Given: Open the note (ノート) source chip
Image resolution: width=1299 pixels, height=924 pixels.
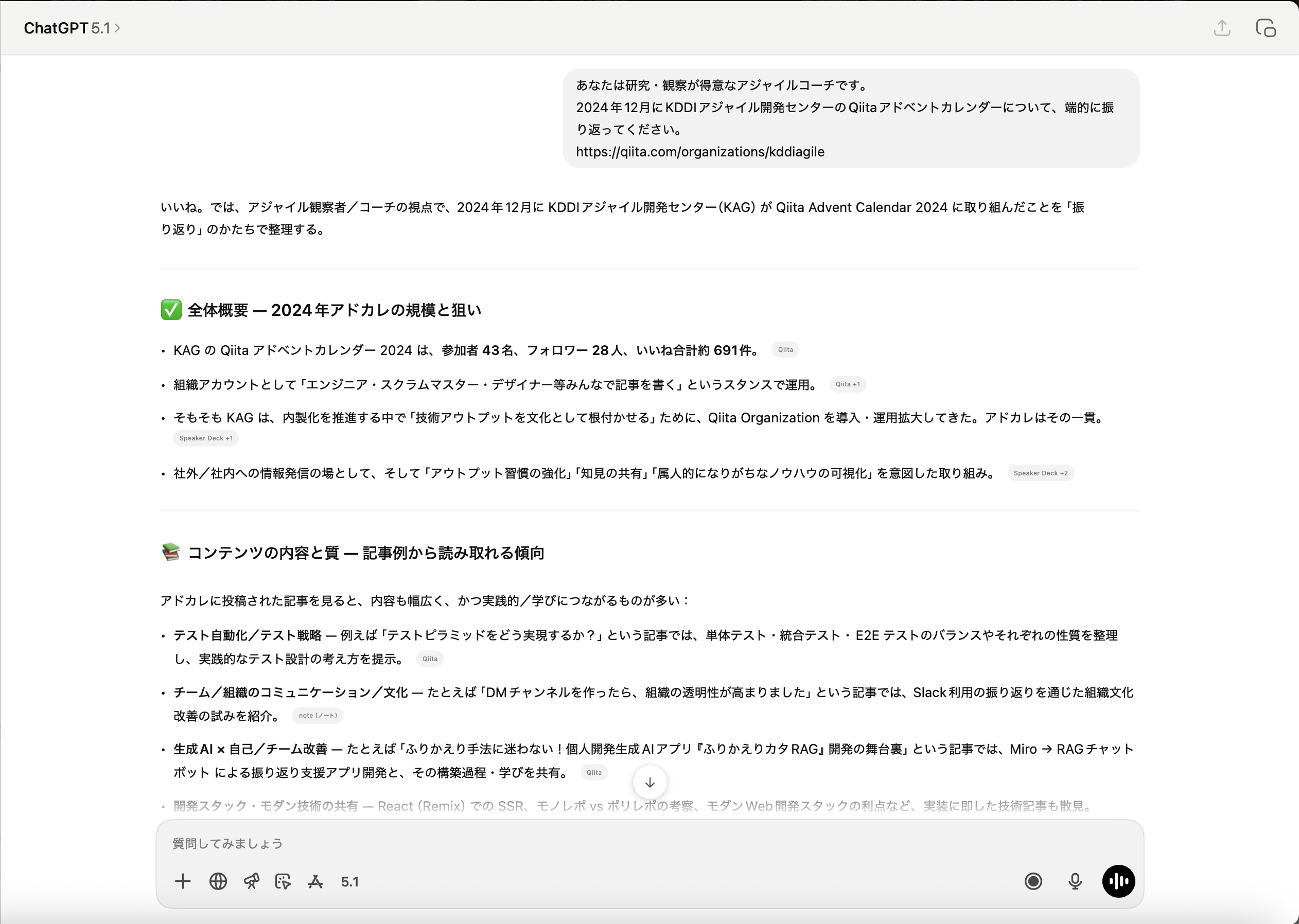Looking at the screenshot, I should click(x=318, y=715).
